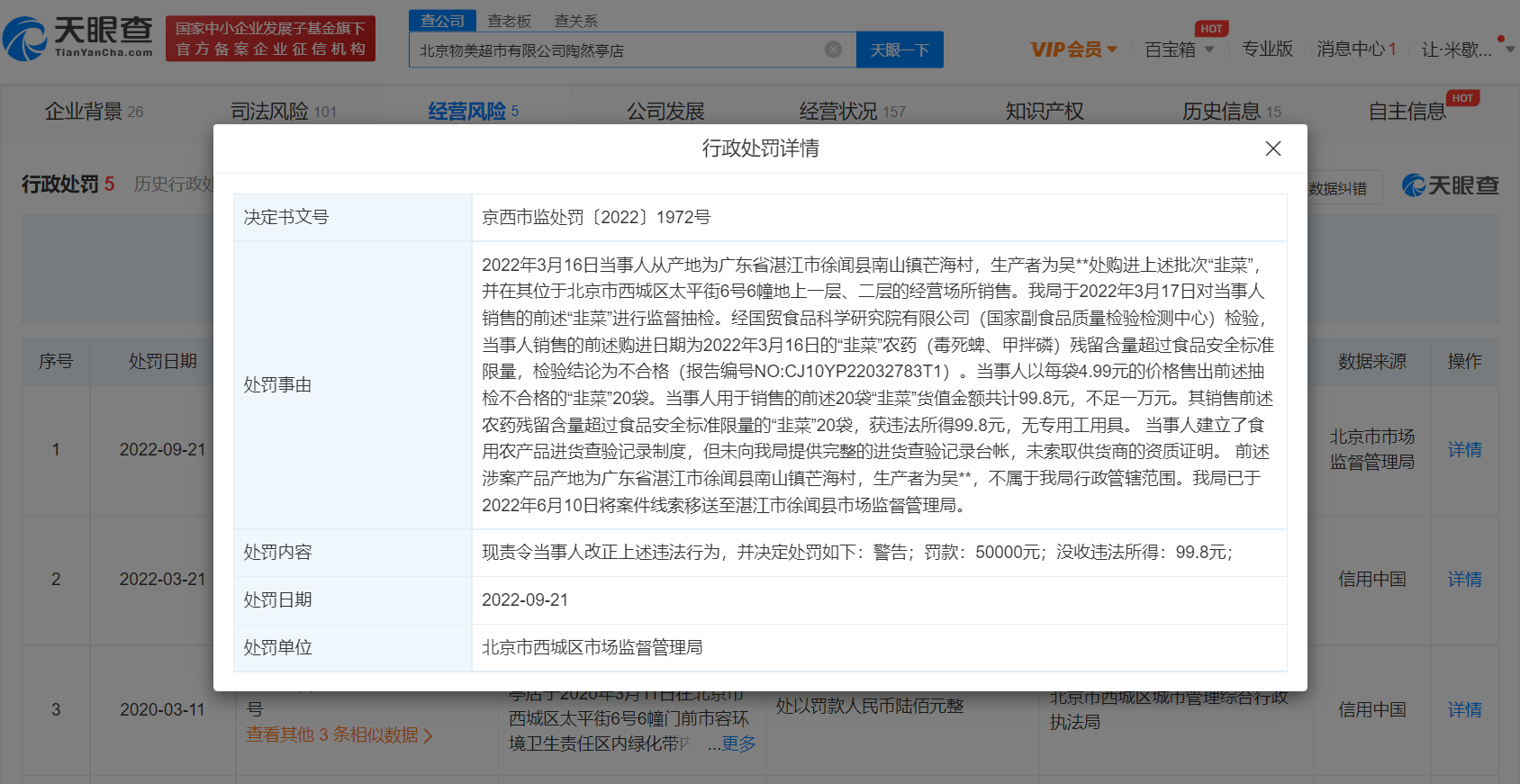Clear the search field with the X icon
Screen dimensions: 1520x784
coord(834,50)
